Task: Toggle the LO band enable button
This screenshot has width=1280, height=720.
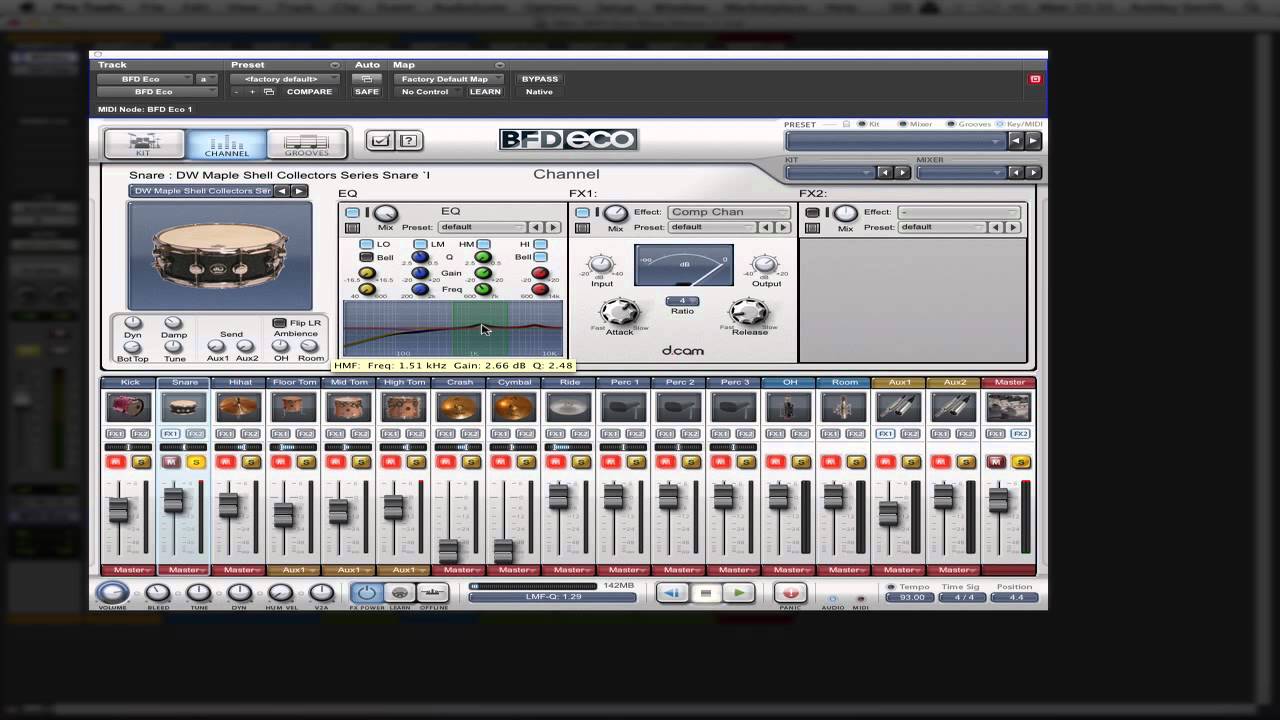Action: (366, 244)
